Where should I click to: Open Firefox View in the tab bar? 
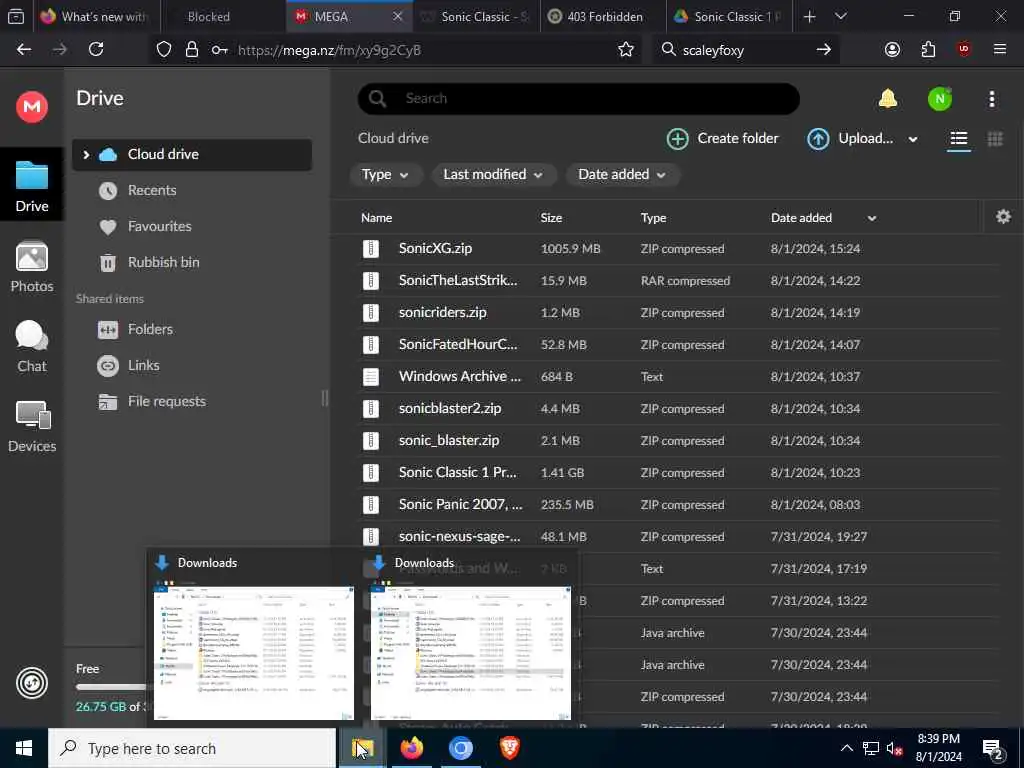(x=16, y=16)
